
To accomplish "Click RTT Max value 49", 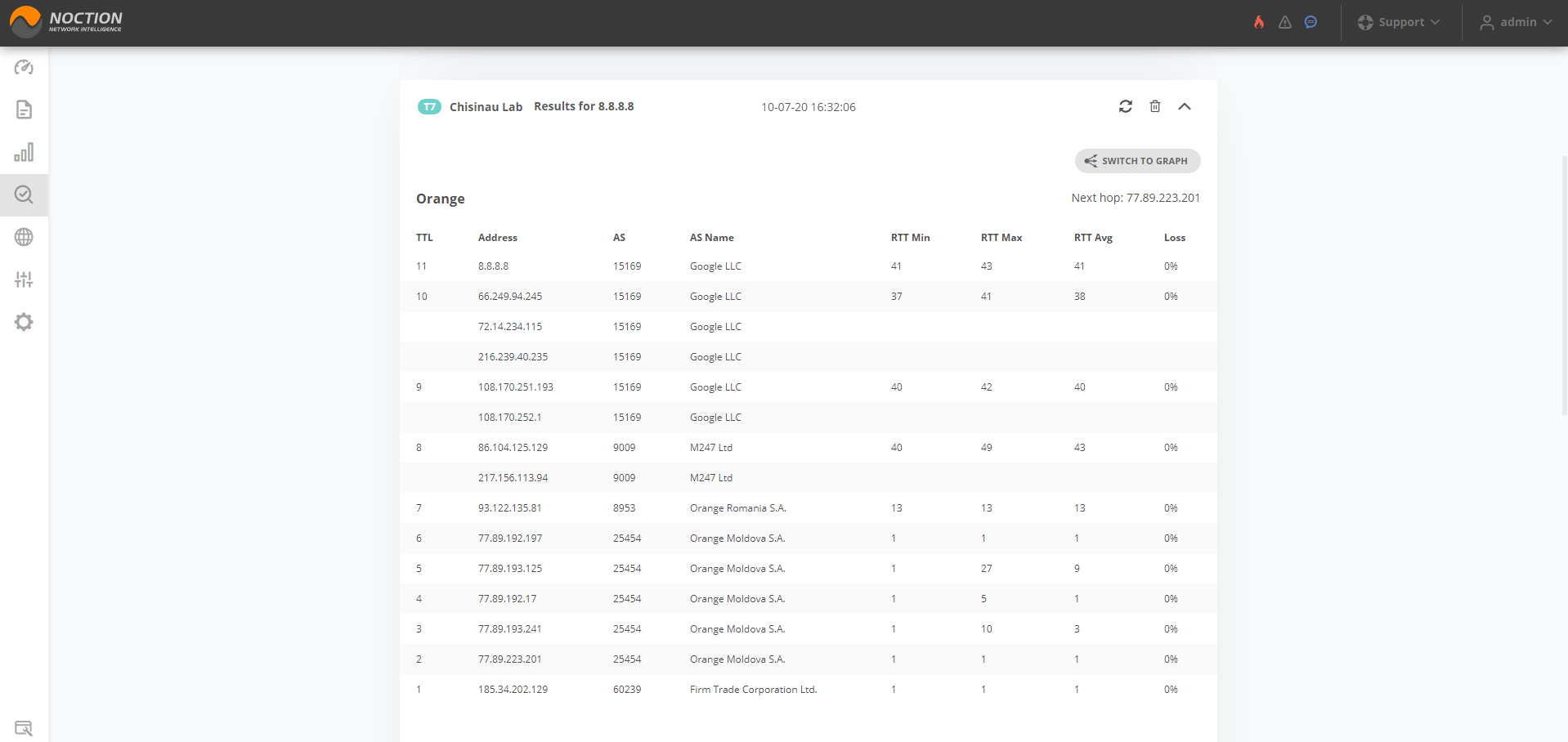I will click(x=987, y=448).
